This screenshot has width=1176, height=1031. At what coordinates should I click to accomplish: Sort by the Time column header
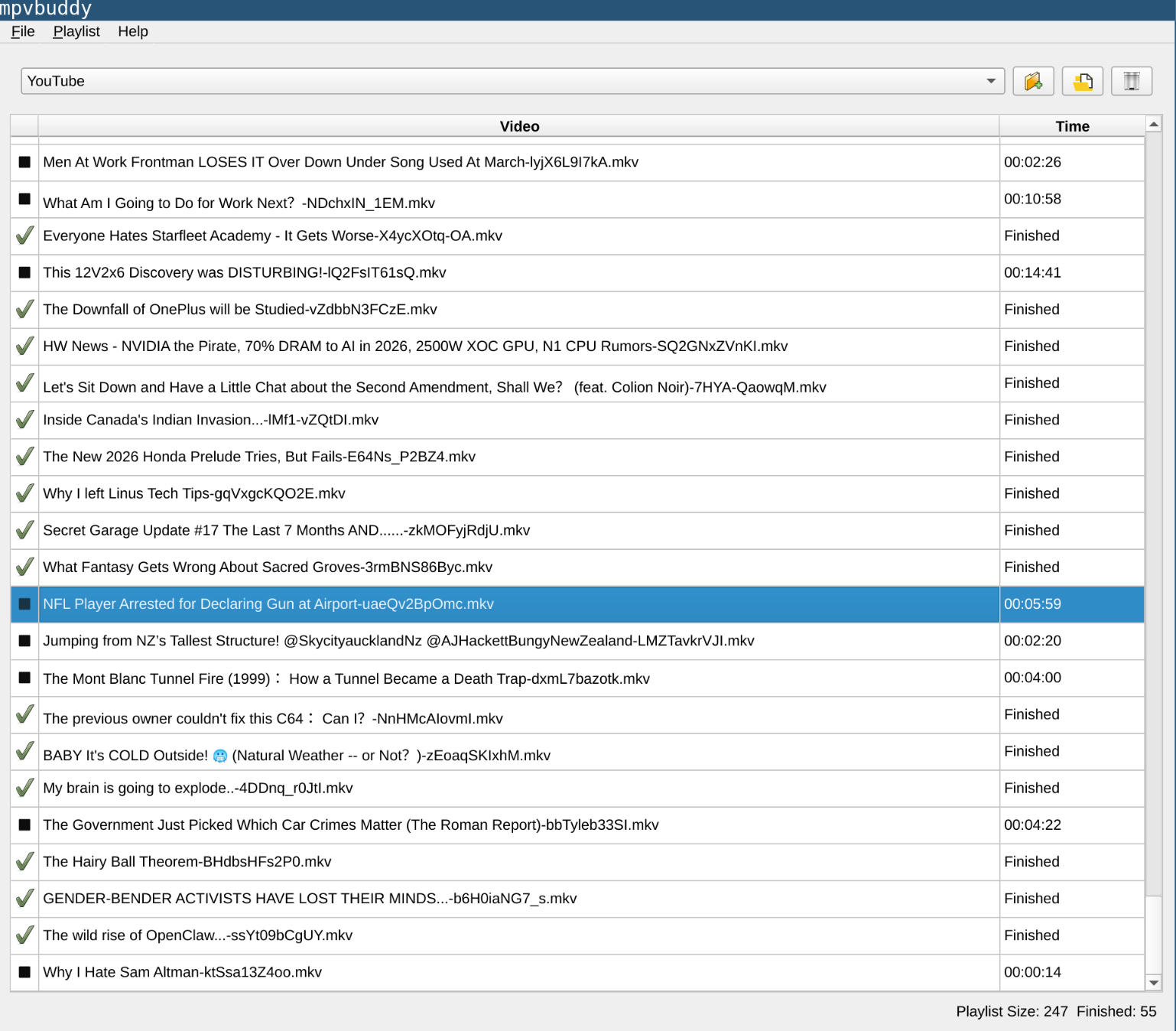tap(1072, 126)
